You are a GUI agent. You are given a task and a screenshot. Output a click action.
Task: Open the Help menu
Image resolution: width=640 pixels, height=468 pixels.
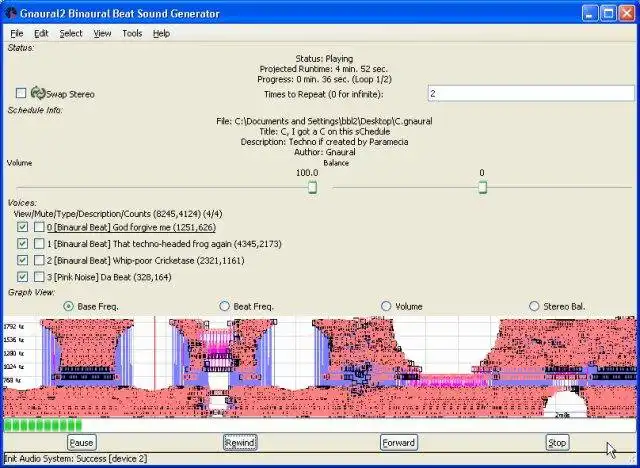[x=161, y=33]
